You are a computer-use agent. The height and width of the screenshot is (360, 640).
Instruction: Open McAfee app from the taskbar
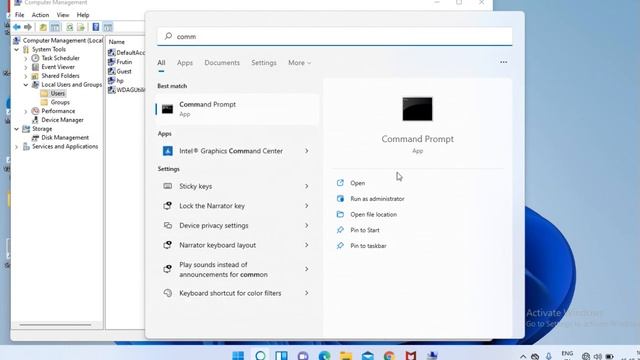click(411, 356)
